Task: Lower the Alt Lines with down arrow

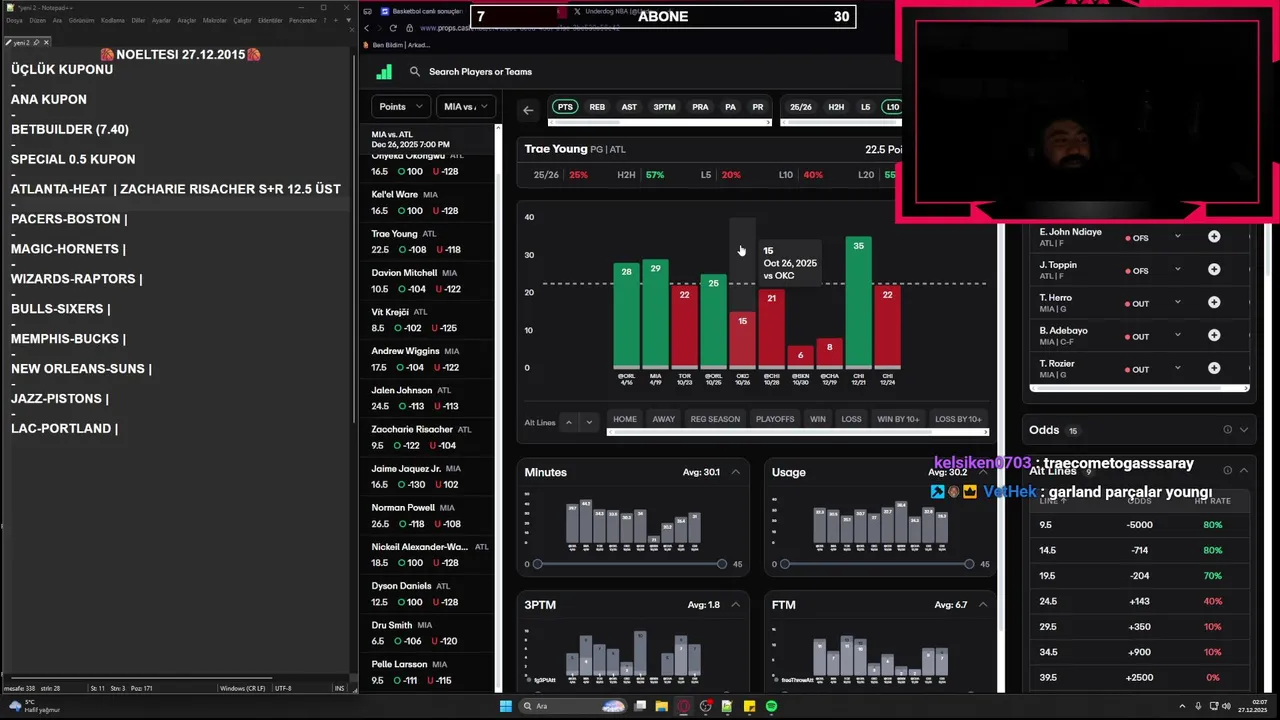Action: [589, 422]
